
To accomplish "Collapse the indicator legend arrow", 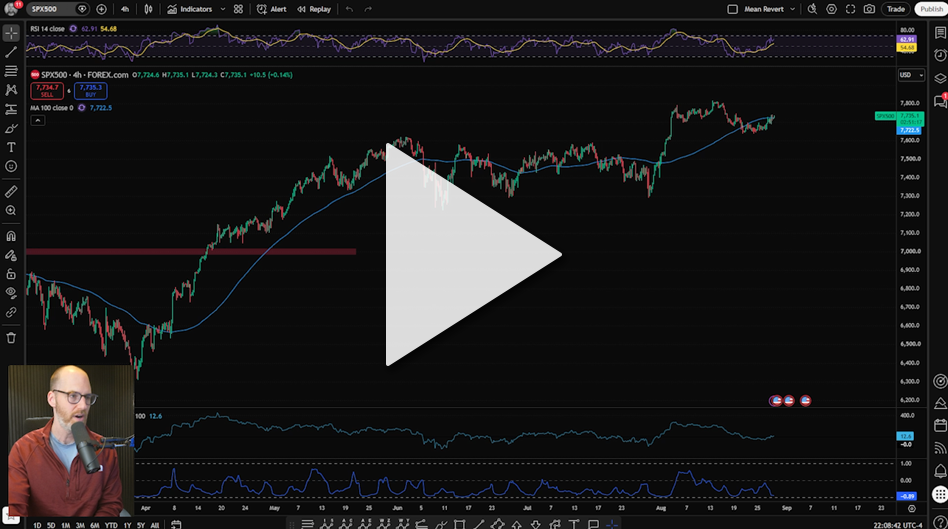I will (x=37, y=120).
